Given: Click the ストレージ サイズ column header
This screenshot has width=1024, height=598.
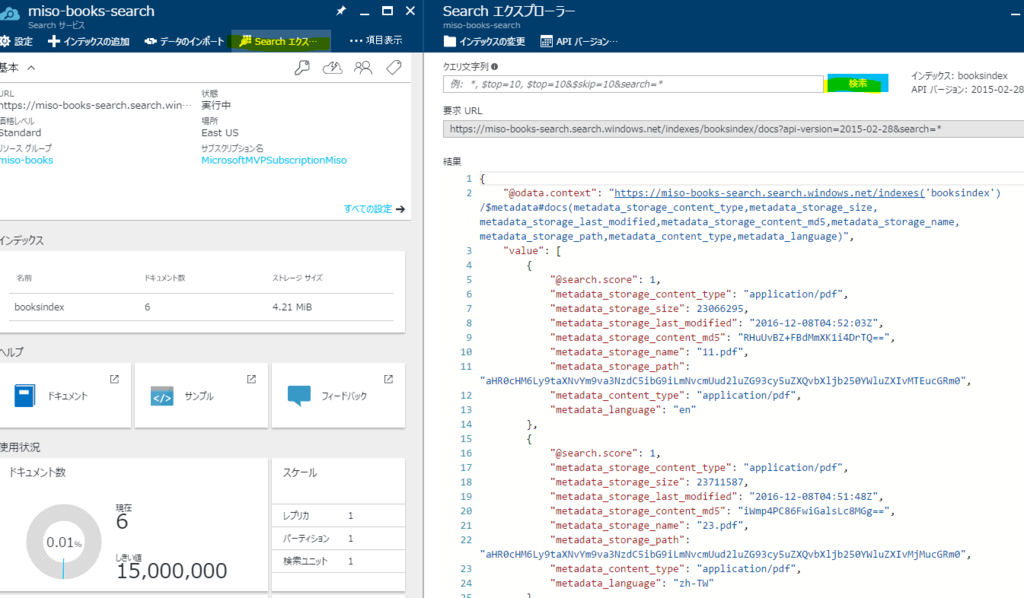Looking at the screenshot, I should tap(298, 278).
